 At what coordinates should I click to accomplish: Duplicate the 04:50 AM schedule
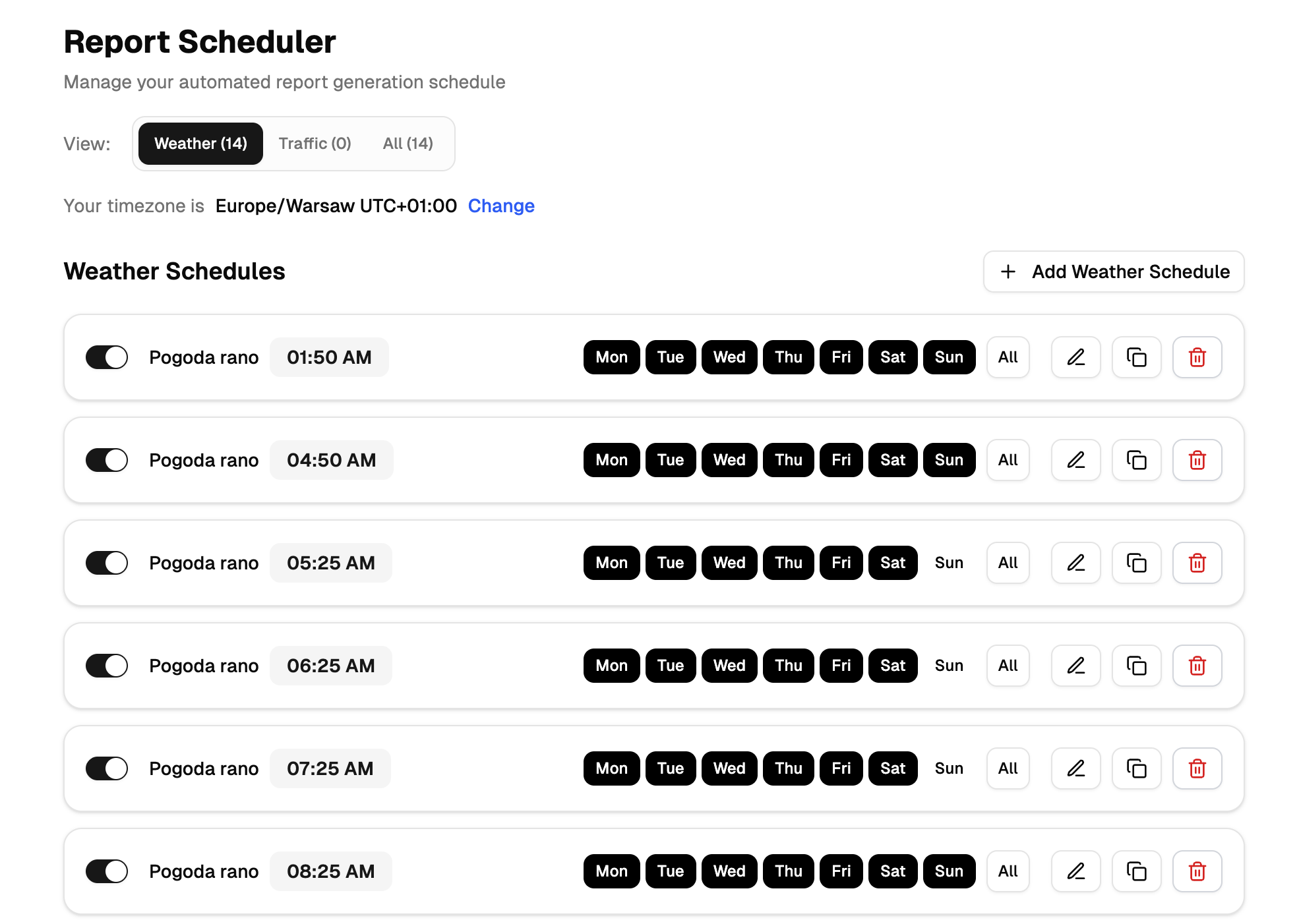[x=1136, y=460]
